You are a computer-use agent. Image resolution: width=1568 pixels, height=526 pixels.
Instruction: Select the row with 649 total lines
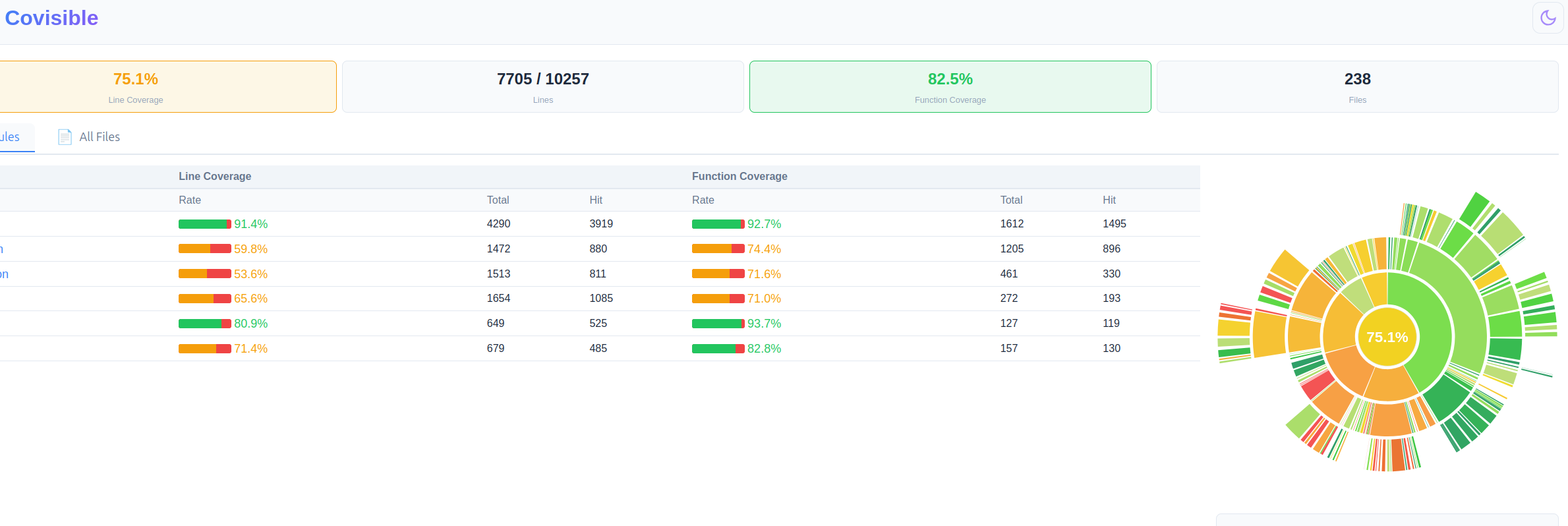tap(600, 324)
